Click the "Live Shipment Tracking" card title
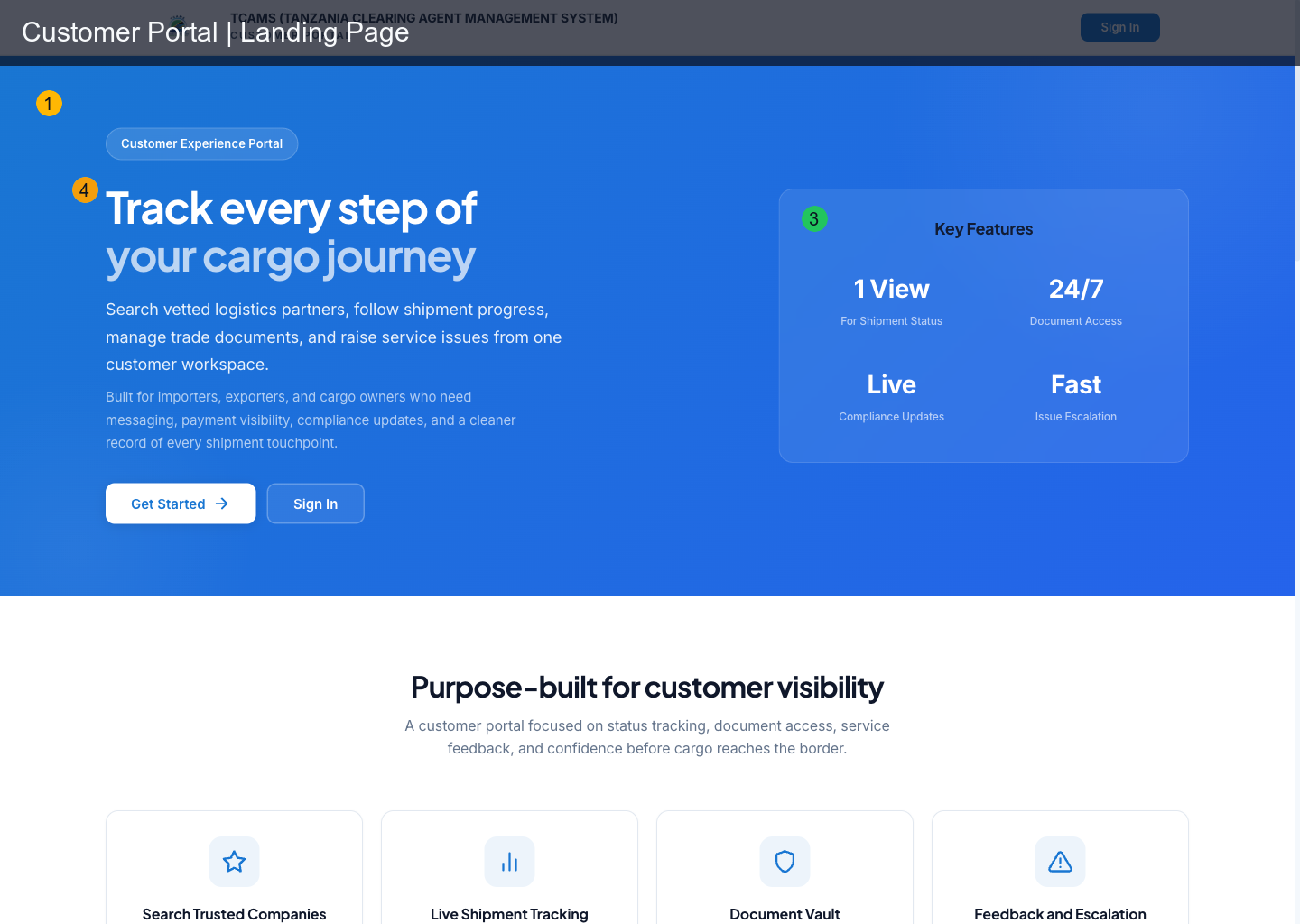1300x924 pixels. (x=509, y=914)
